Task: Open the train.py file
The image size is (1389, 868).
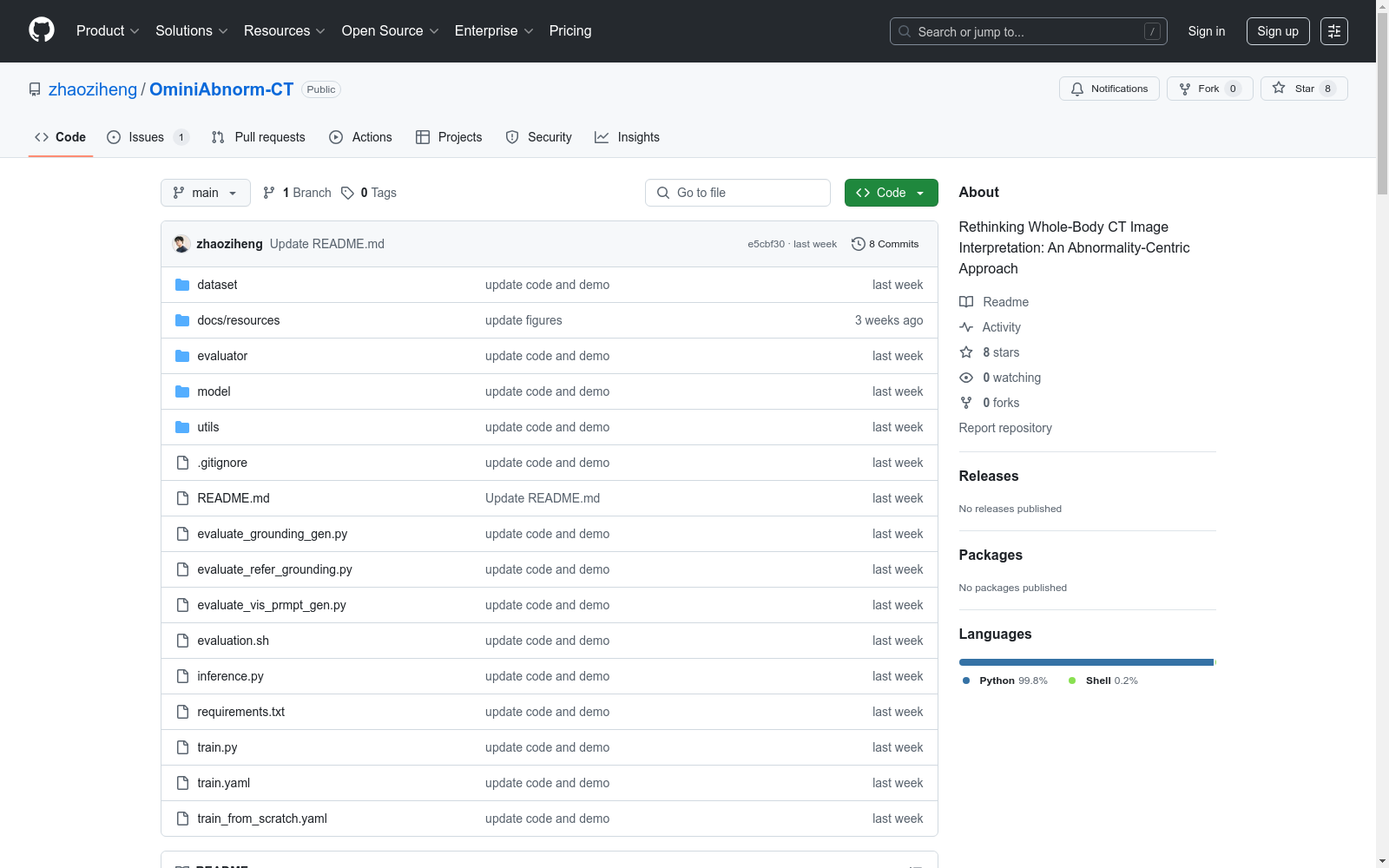Action: coord(217,747)
